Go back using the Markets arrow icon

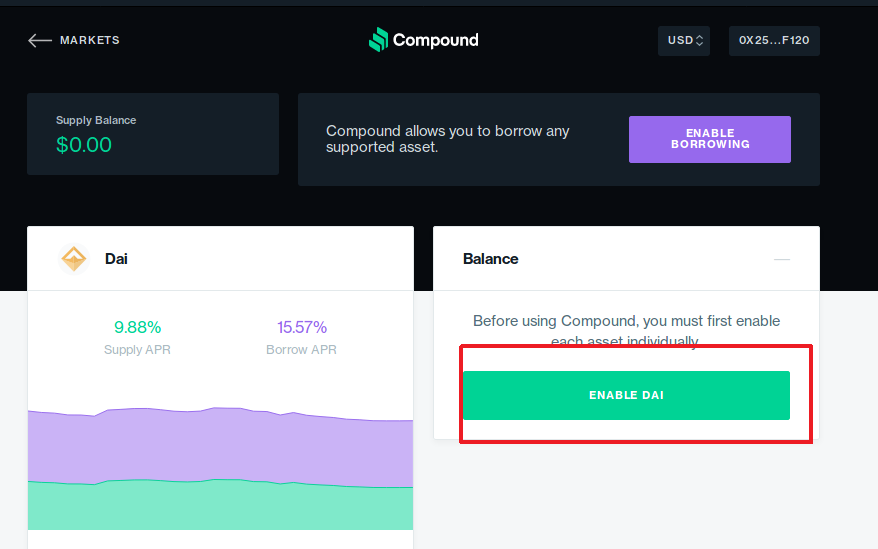(40, 40)
